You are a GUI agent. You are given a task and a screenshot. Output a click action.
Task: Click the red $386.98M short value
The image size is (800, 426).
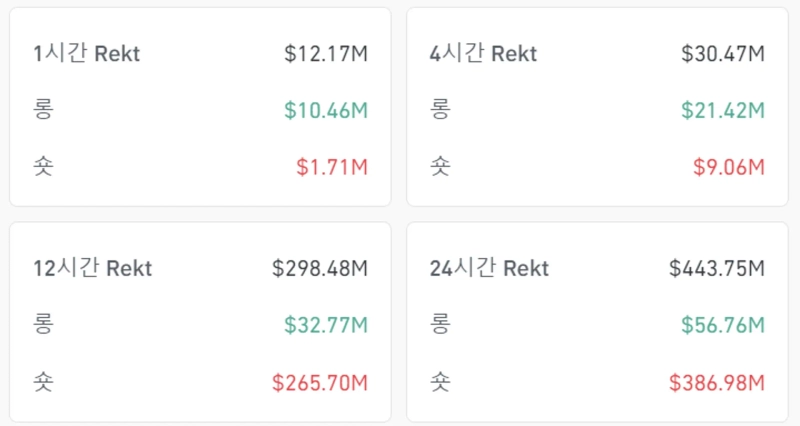tap(717, 381)
